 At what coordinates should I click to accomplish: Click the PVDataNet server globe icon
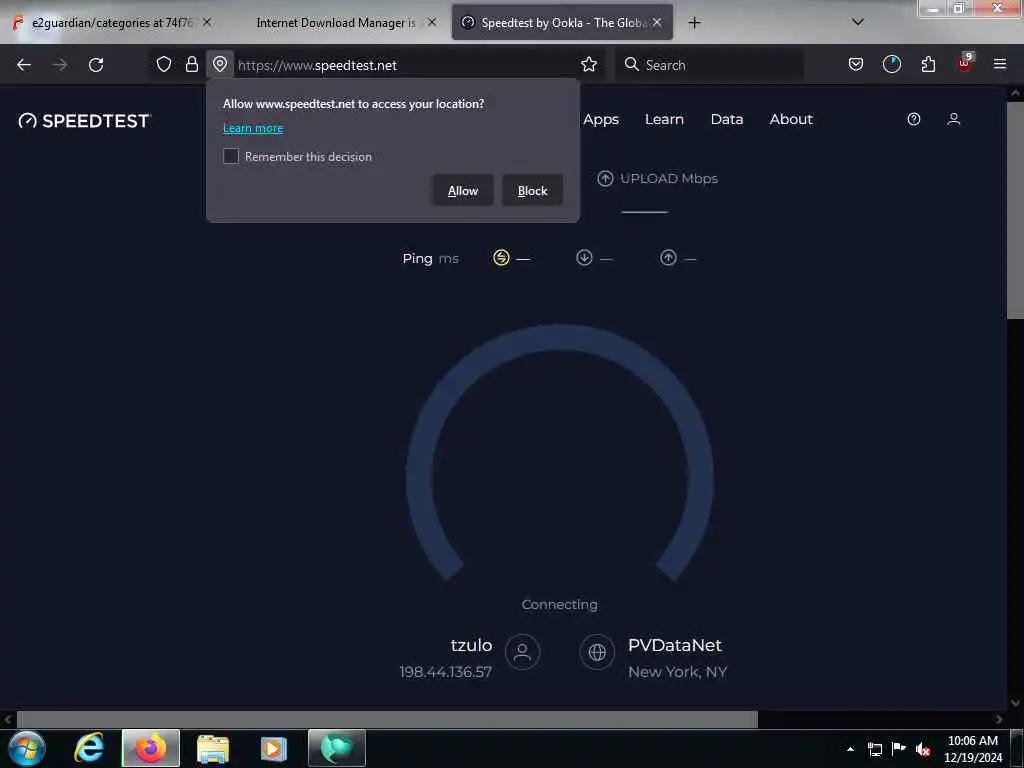[597, 652]
